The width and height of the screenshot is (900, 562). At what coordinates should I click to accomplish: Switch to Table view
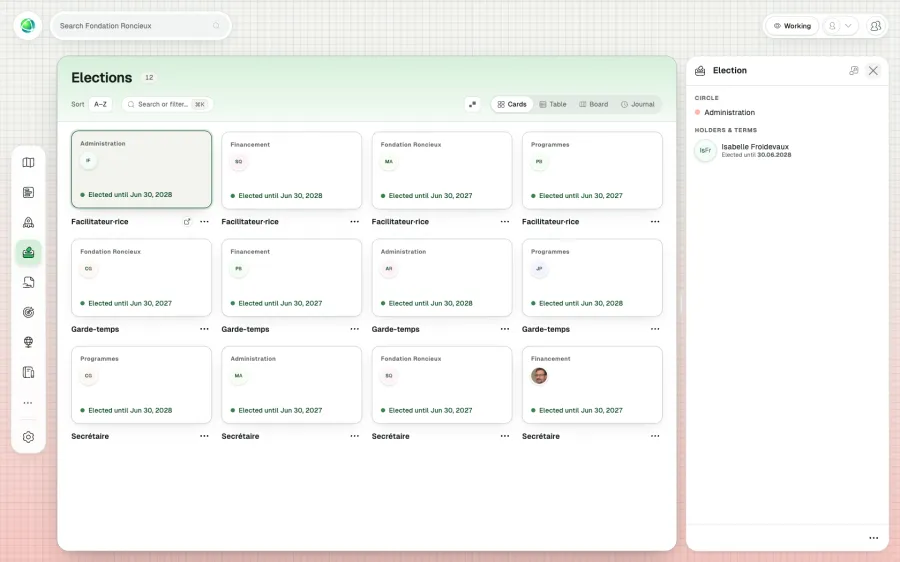pyautogui.click(x=553, y=104)
